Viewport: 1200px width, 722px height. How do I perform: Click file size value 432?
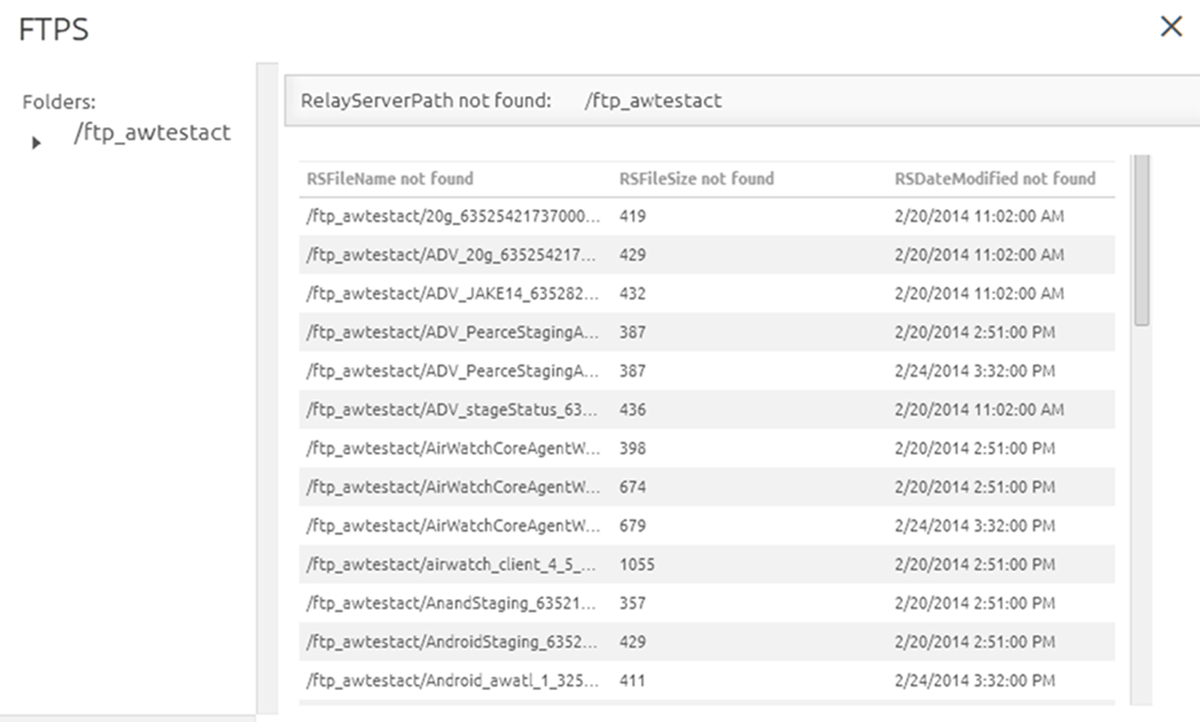(632, 294)
